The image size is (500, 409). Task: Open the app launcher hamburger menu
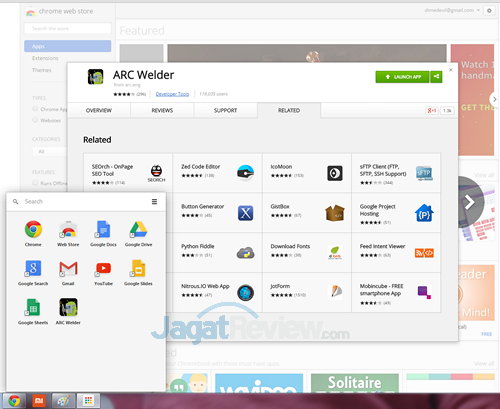154,201
